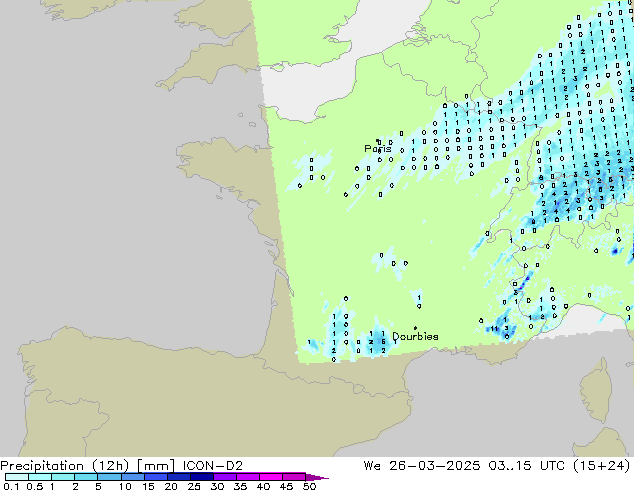
Task: Click the above-50 legend arrow tip
Action: click(317, 477)
